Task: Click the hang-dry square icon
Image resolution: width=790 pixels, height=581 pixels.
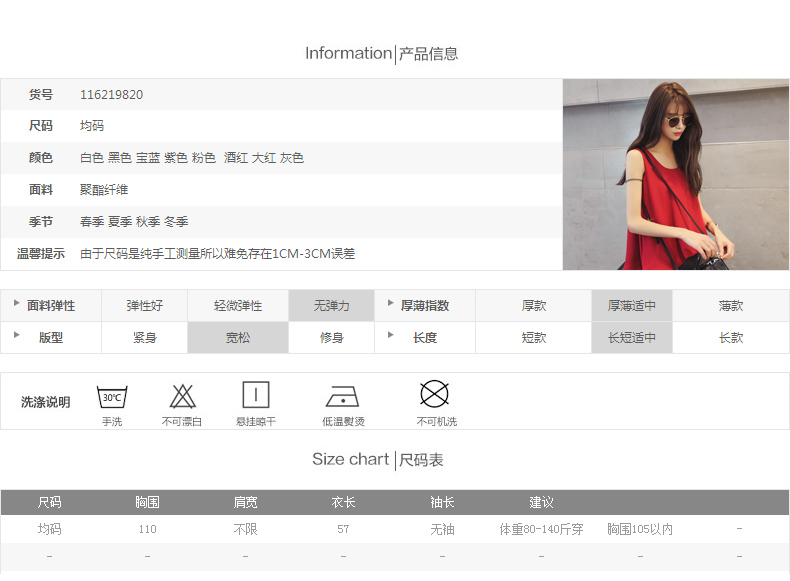Action: 256,395
